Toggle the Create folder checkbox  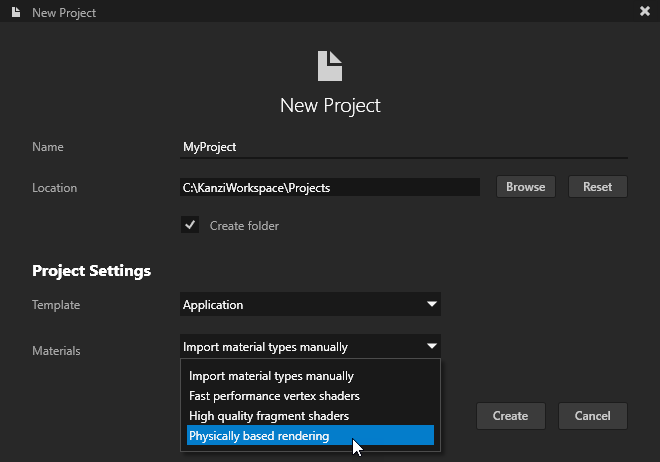point(190,225)
